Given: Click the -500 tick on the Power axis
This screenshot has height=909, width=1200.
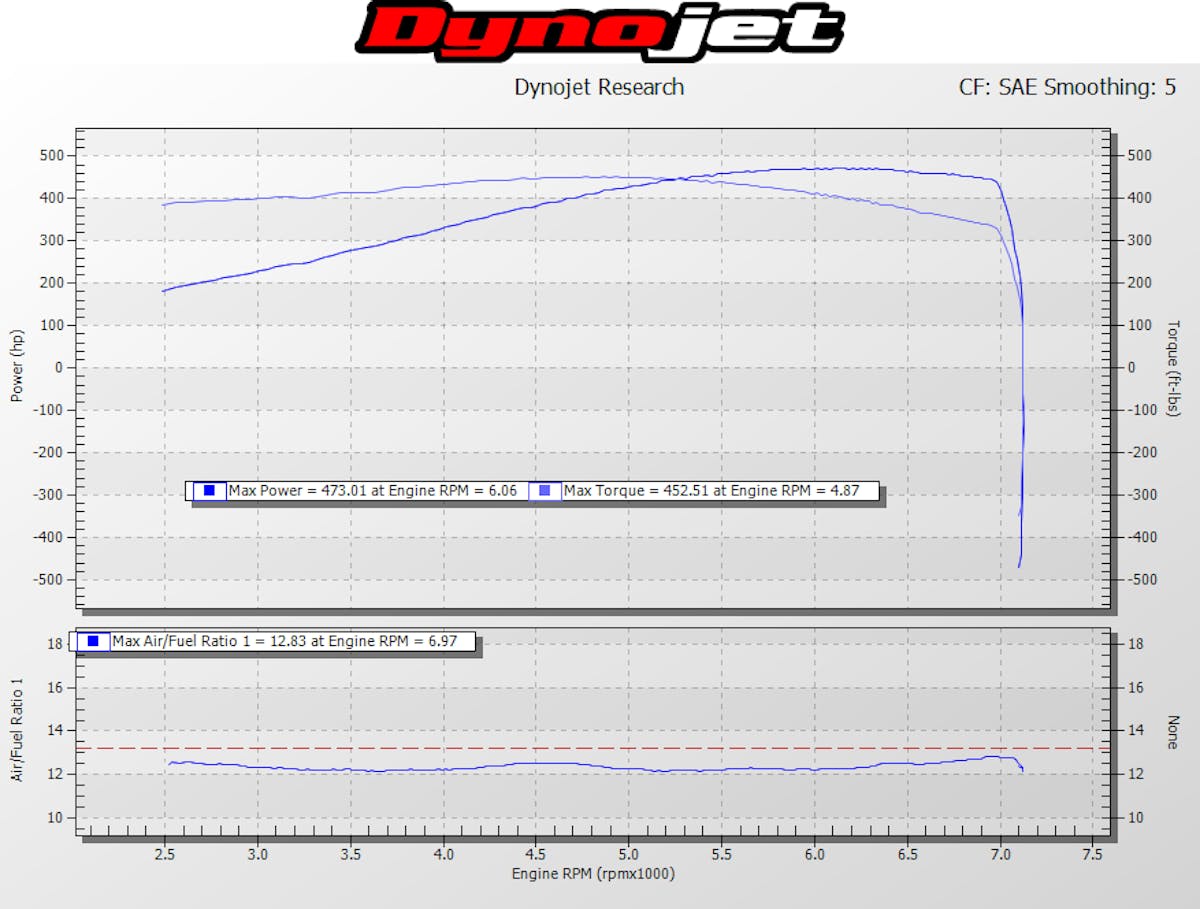Looking at the screenshot, I should pos(49,579).
